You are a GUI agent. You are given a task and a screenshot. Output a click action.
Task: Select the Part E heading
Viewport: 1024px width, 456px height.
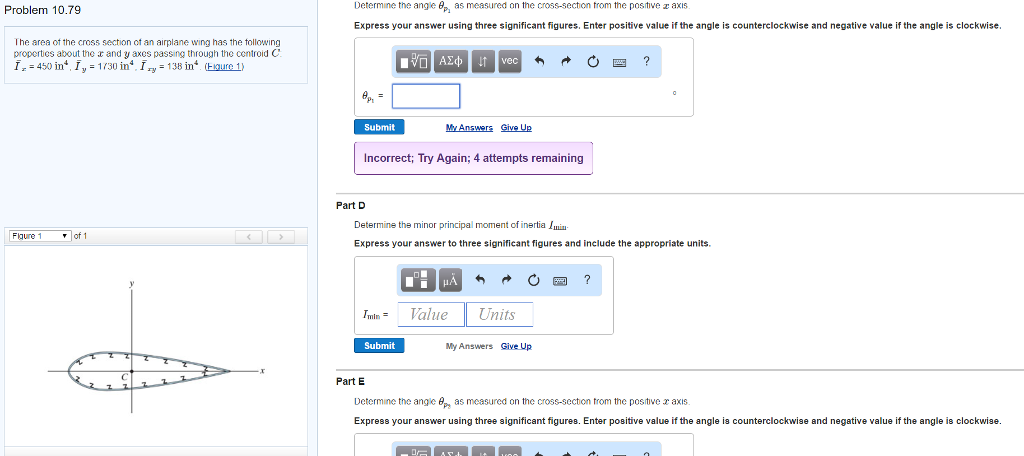351,381
